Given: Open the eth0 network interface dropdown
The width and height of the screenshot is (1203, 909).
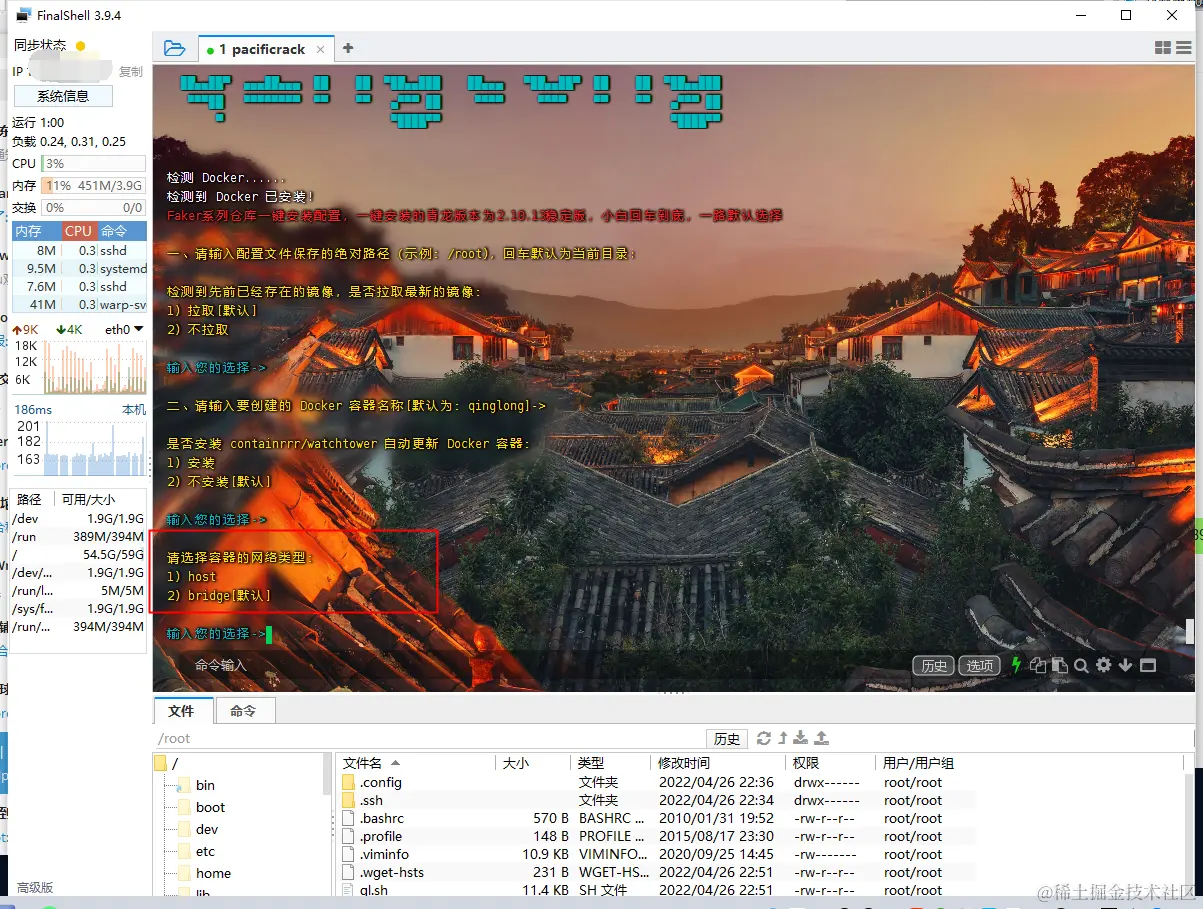Looking at the screenshot, I should tap(124, 329).
